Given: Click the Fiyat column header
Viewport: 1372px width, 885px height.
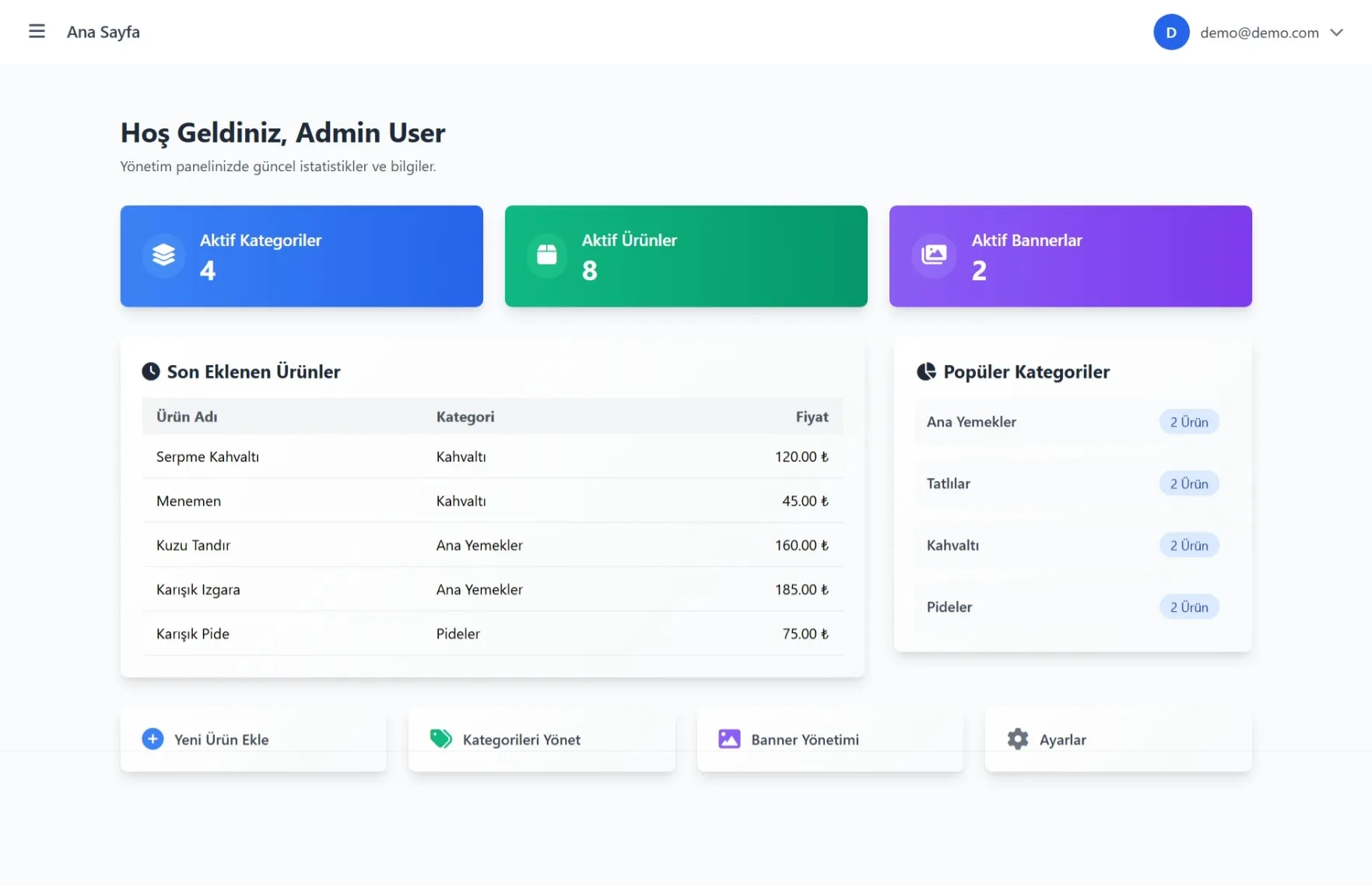Looking at the screenshot, I should tap(812, 416).
